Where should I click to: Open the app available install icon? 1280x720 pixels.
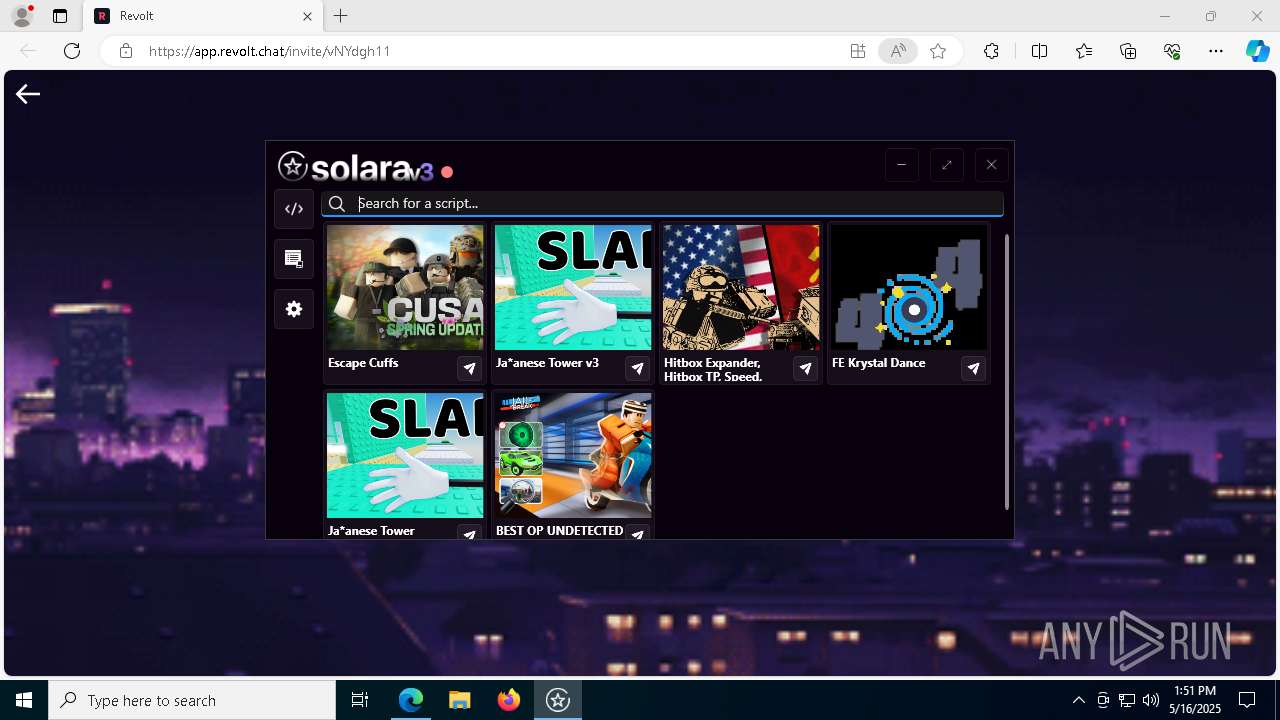pos(857,51)
